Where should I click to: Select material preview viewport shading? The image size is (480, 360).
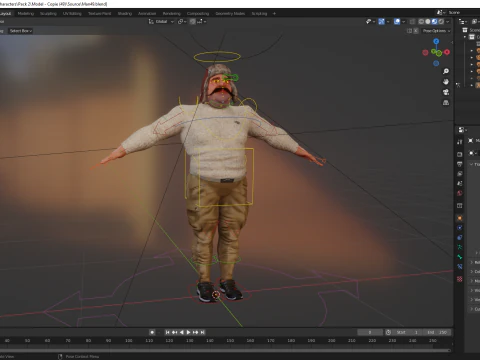[x=434, y=21]
